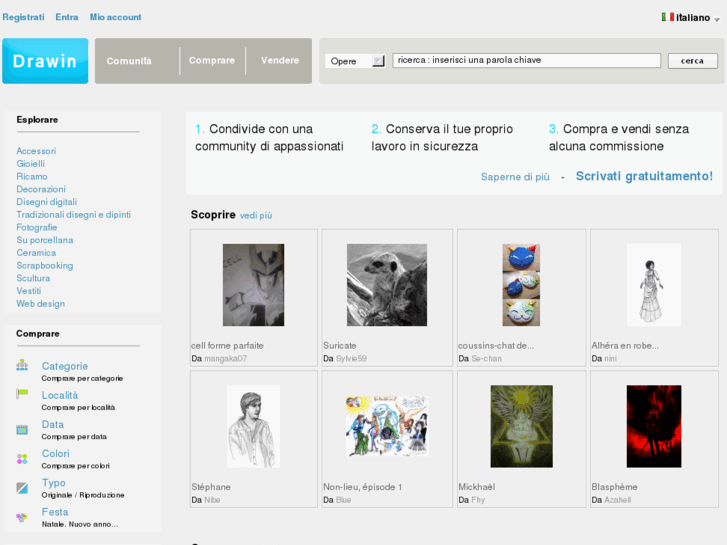Click the Categorie shopping link
727x545 pixels.
[x=65, y=366]
